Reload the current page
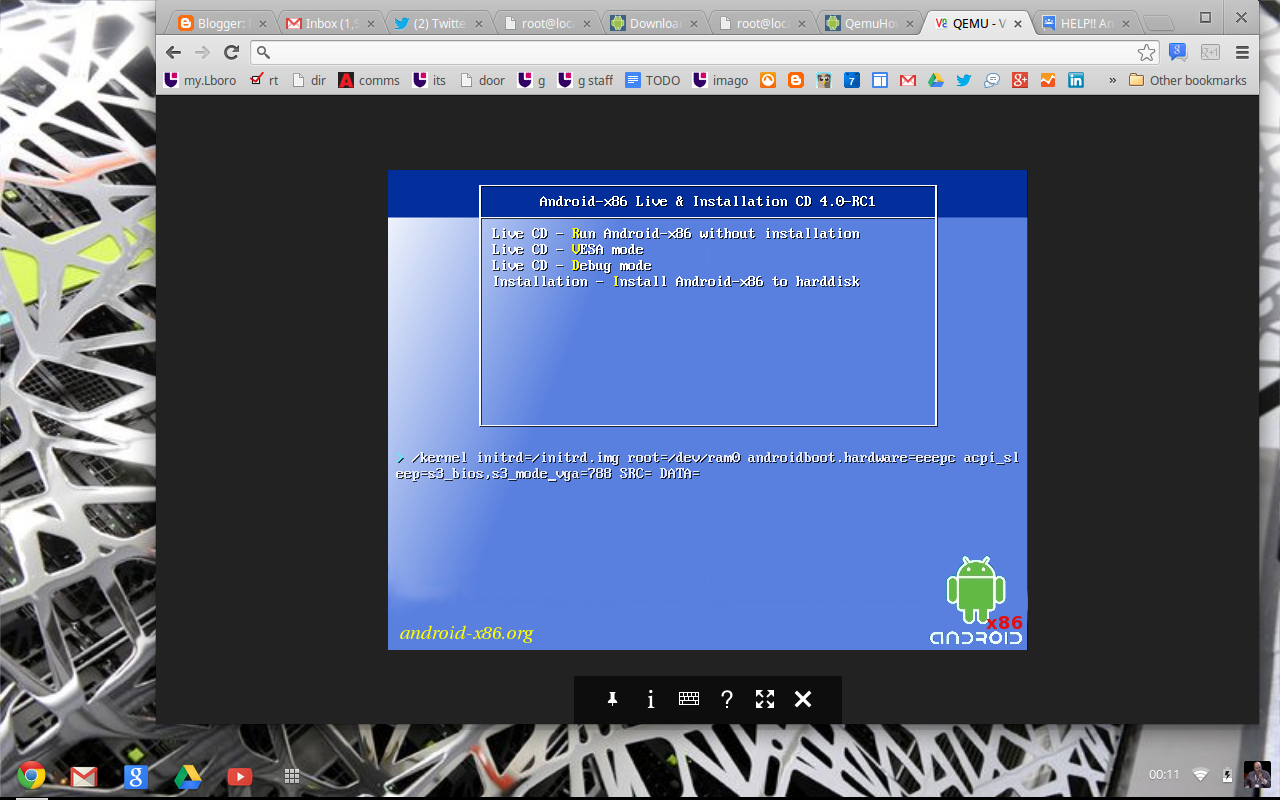The height and width of the screenshot is (800, 1280). coord(231,52)
